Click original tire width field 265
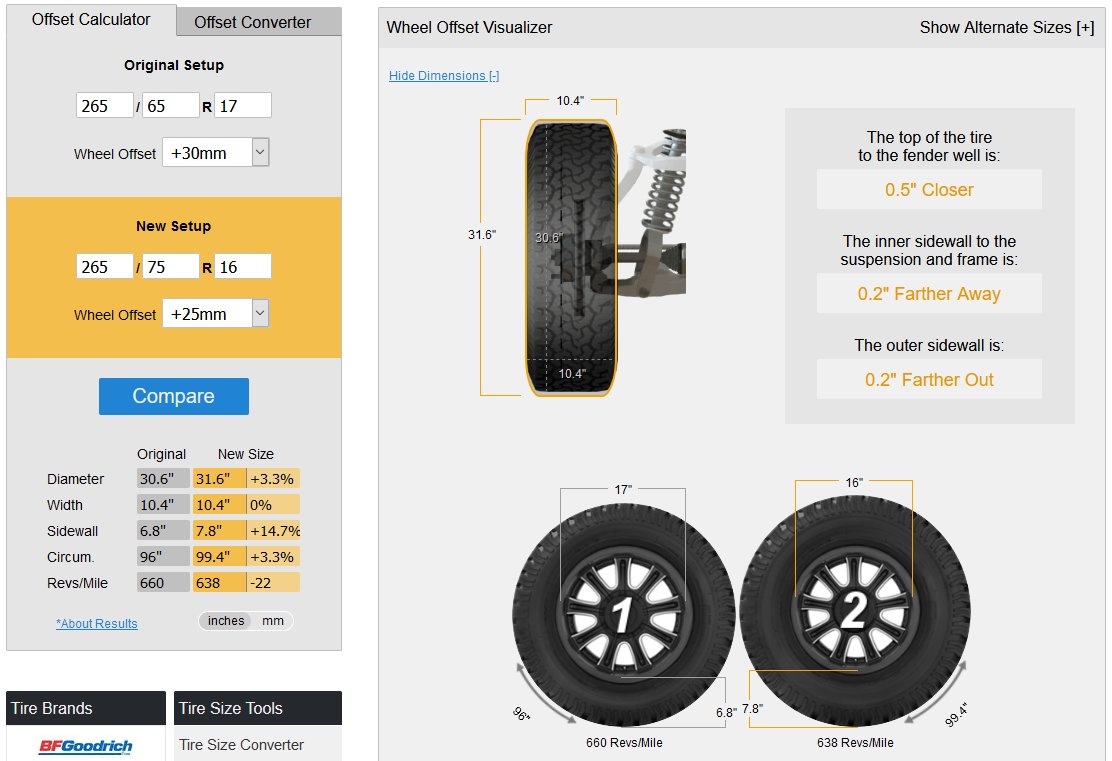 pyautogui.click(x=104, y=106)
